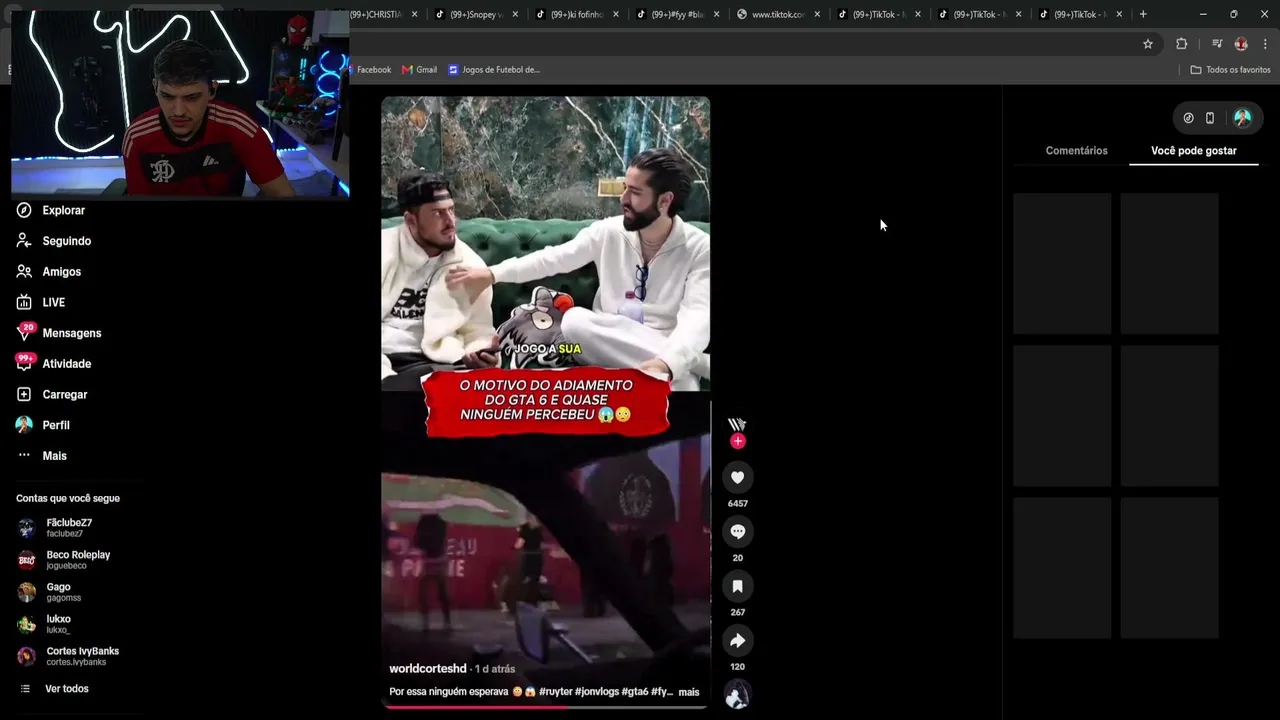Image resolution: width=1280 pixels, height=720 pixels.
Task: Open followed account lukxo
Action: tap(58, 624)
